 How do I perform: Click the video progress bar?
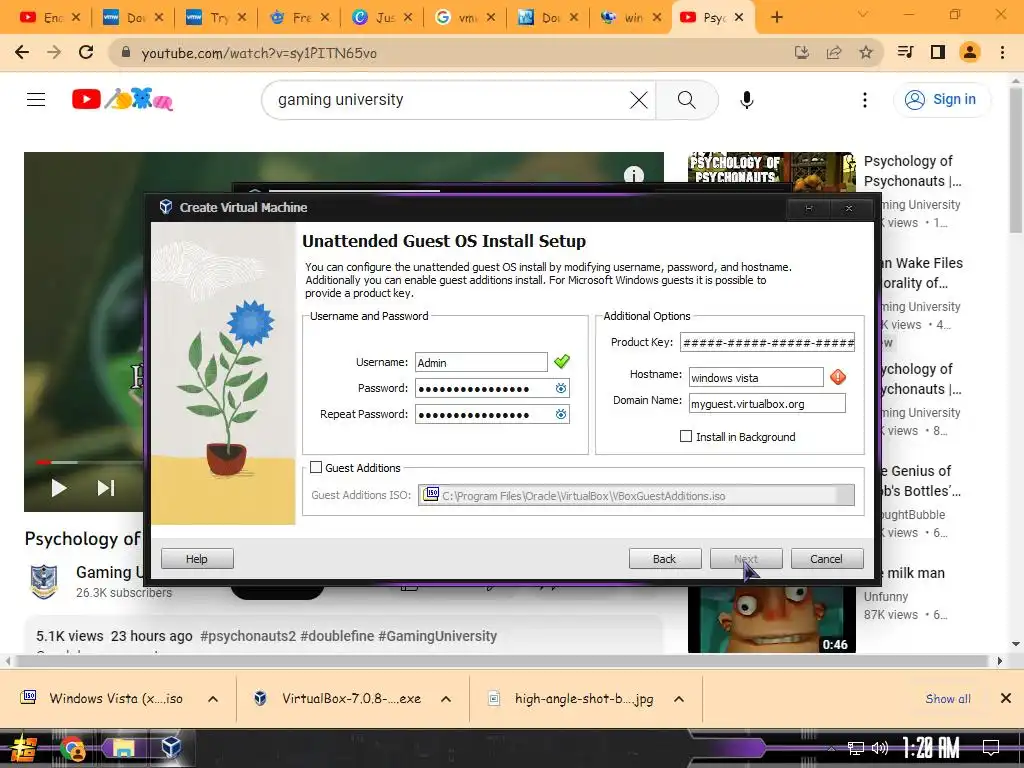(88, 462)
